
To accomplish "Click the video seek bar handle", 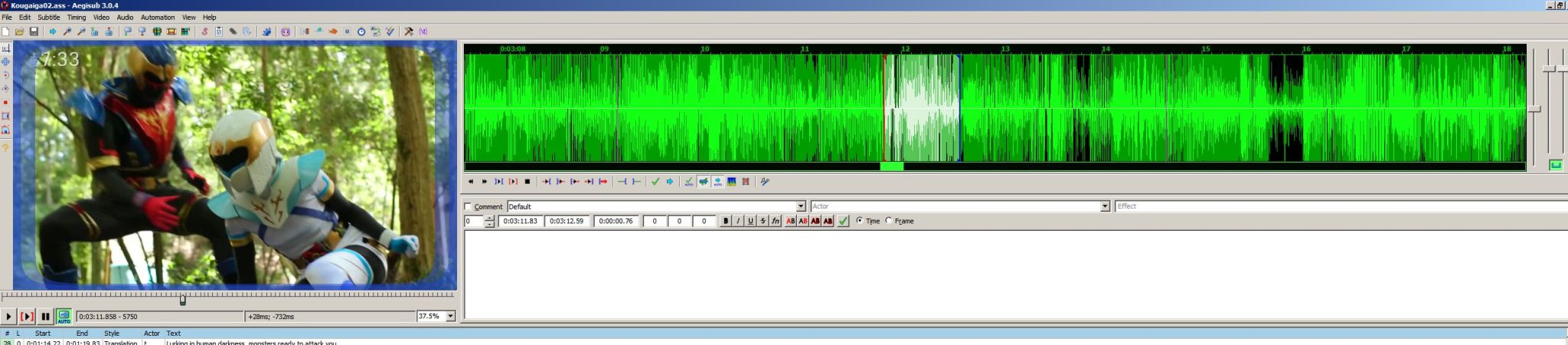I will (x=183, y=299).
